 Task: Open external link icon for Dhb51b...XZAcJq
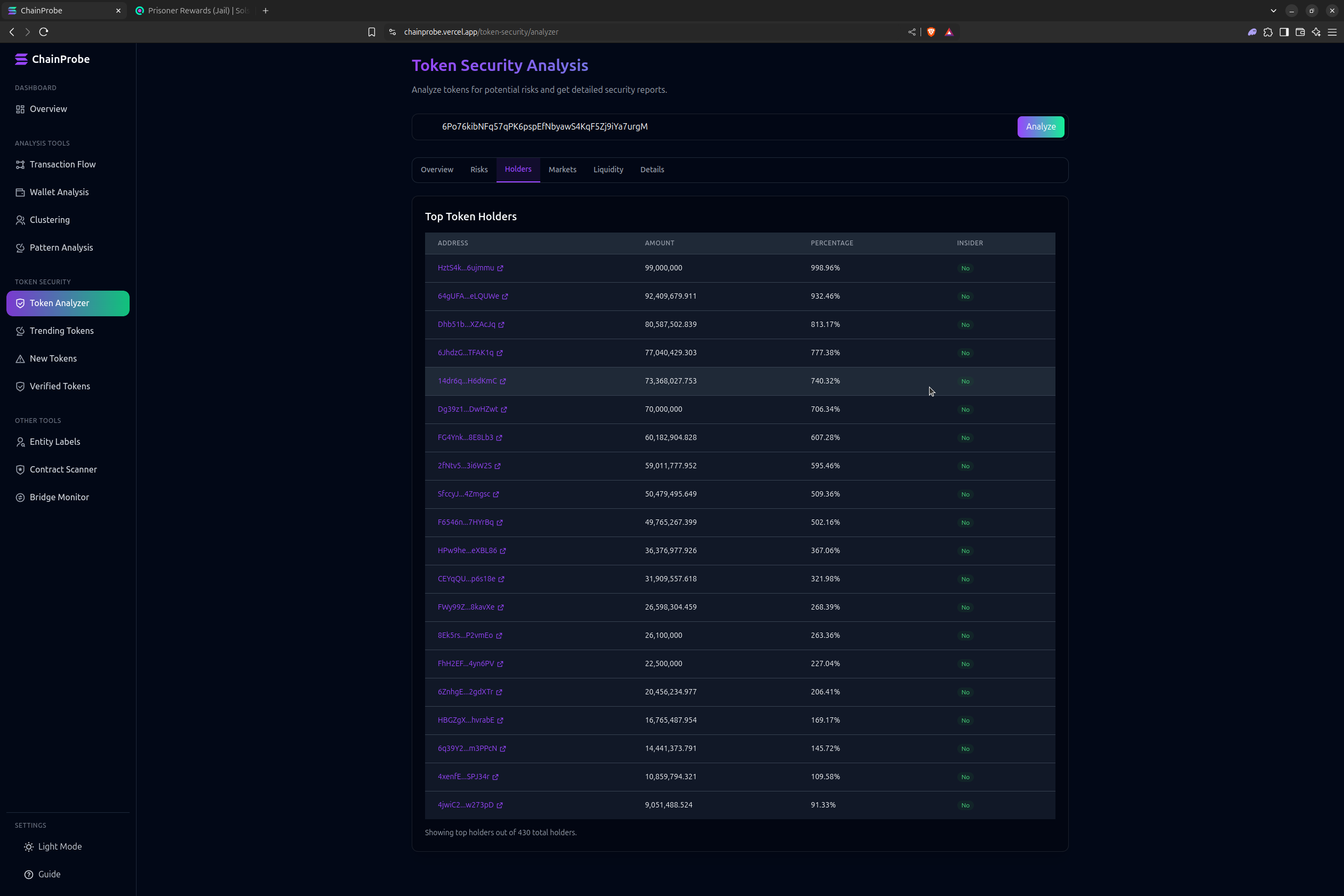(501, 325)
